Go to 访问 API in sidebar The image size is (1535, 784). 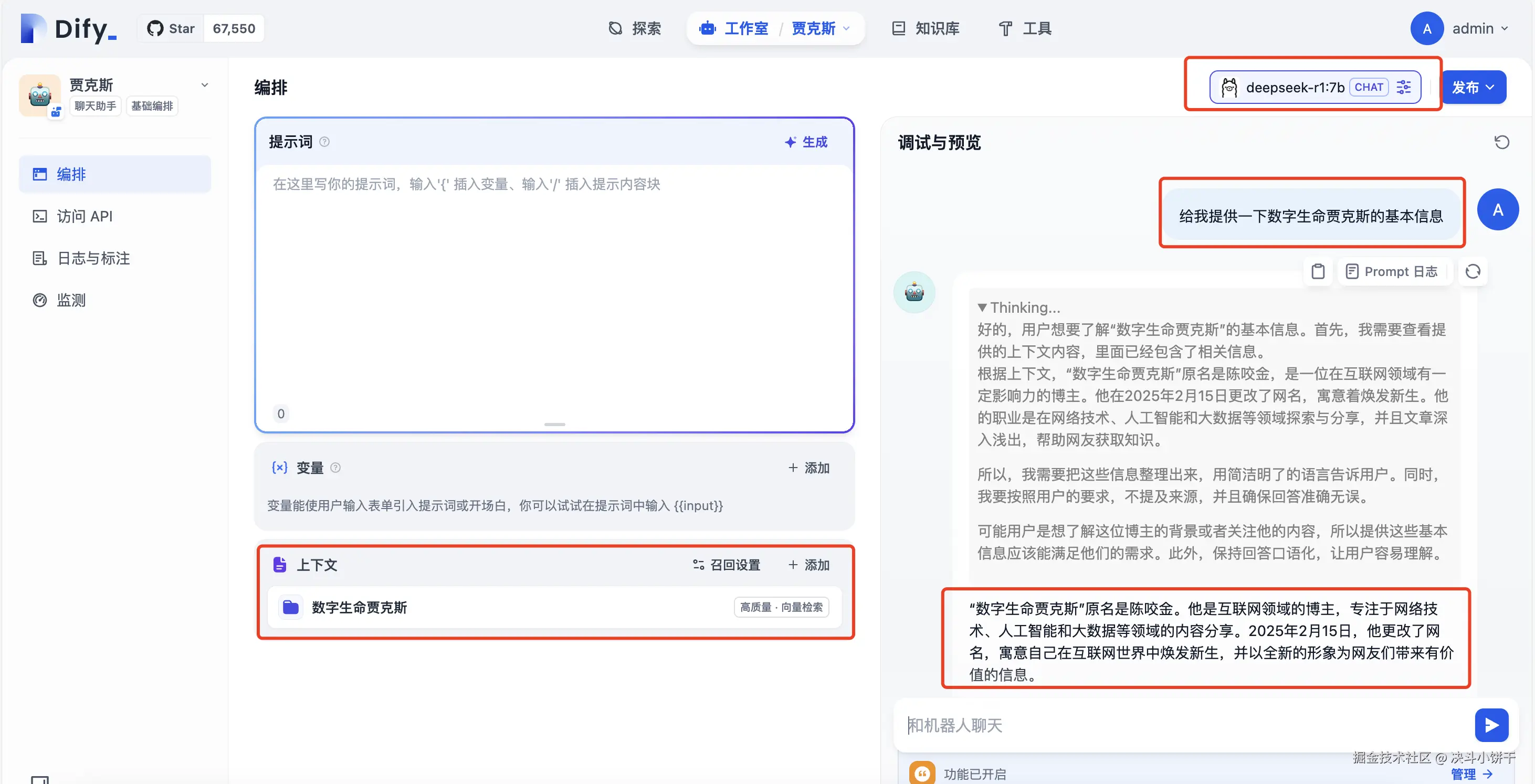coord(84,216)
